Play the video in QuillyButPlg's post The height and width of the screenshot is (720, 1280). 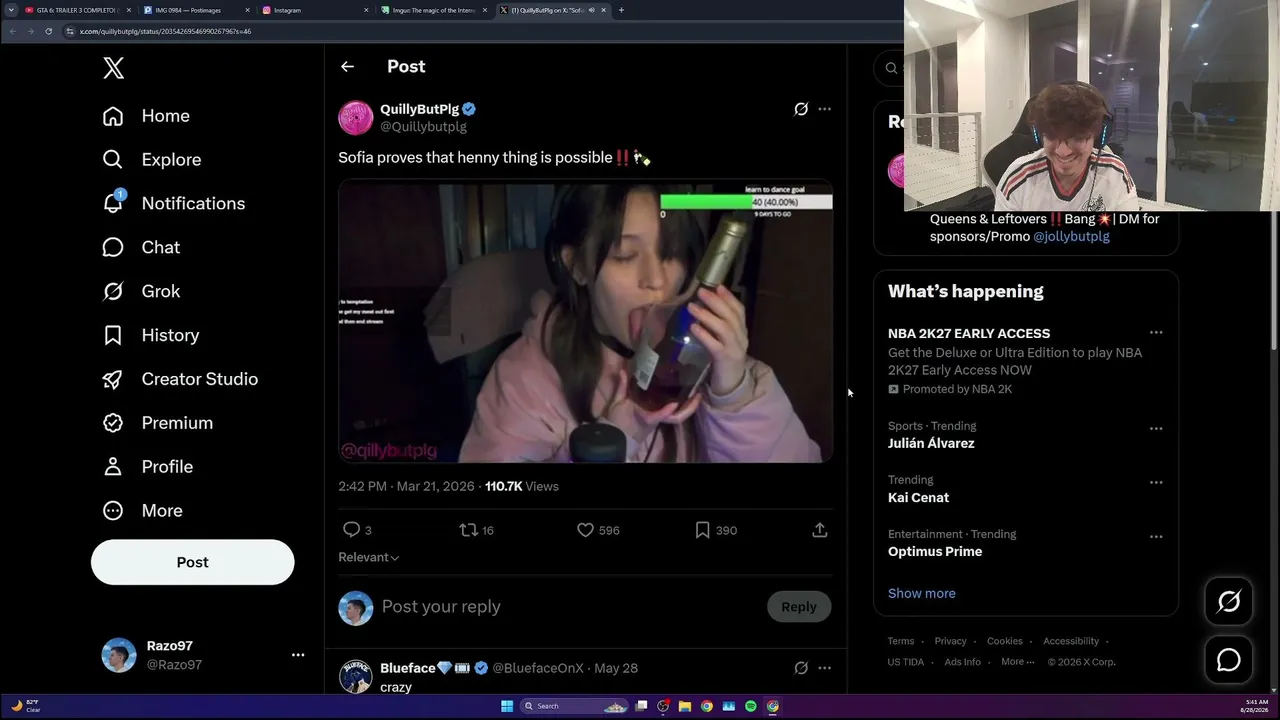(x=585, y=321)
